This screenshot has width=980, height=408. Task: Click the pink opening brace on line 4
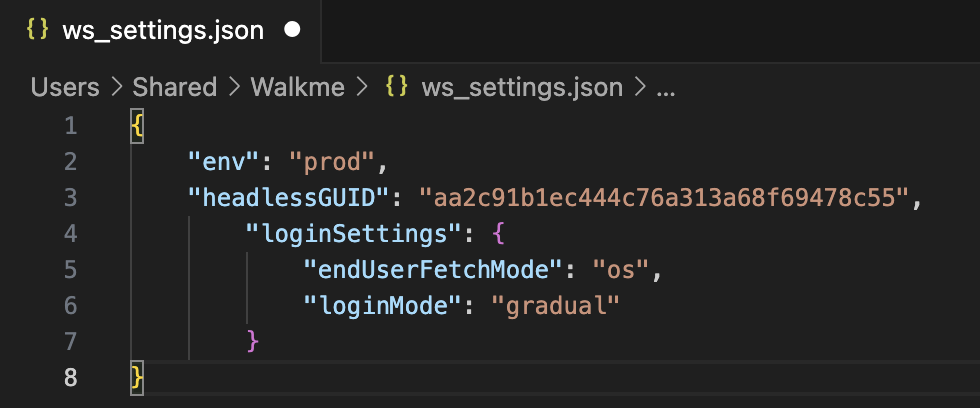(x=498, y=234)
